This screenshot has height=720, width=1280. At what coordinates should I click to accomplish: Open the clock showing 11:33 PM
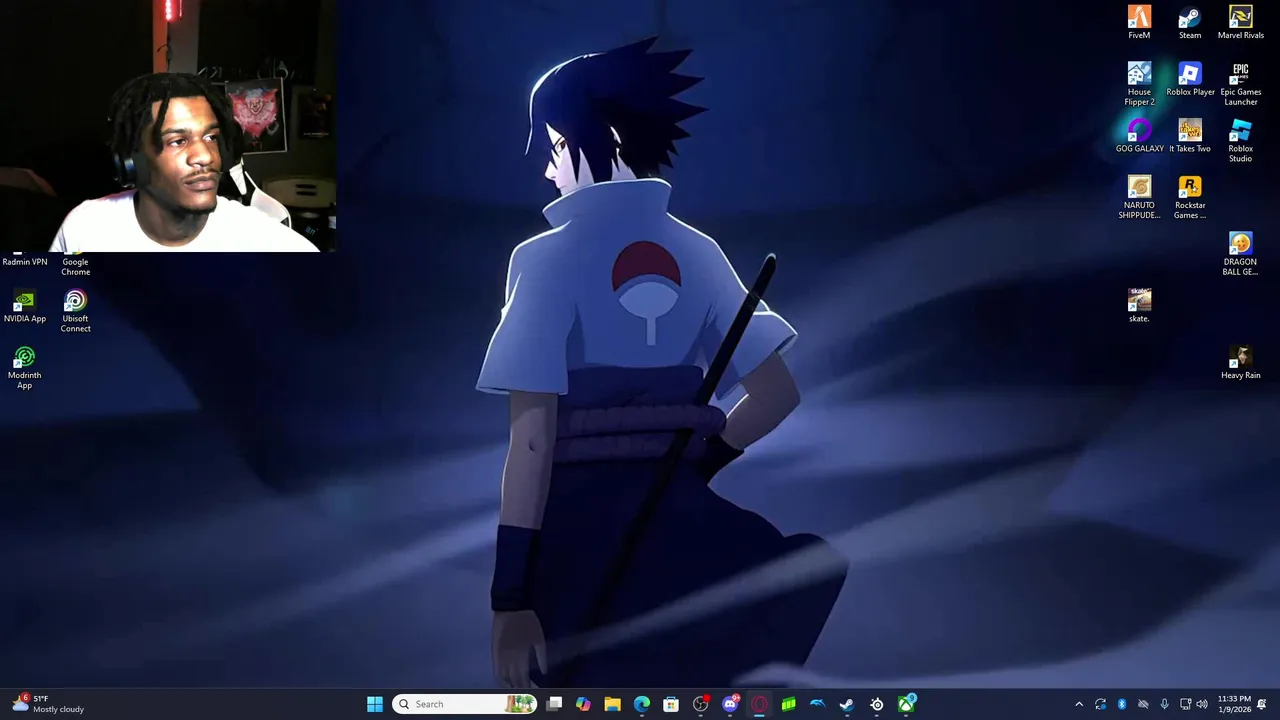(x=1234, y=704)
